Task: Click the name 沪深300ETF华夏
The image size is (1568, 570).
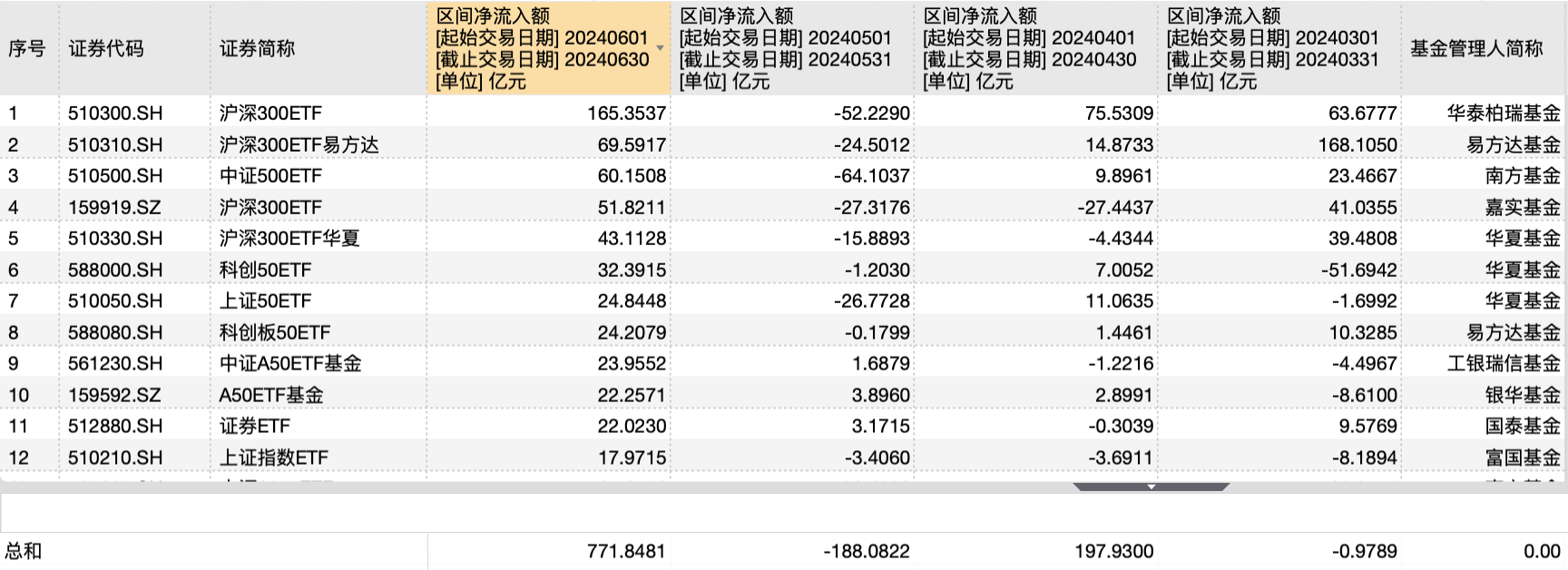Action: coord(289,238)
